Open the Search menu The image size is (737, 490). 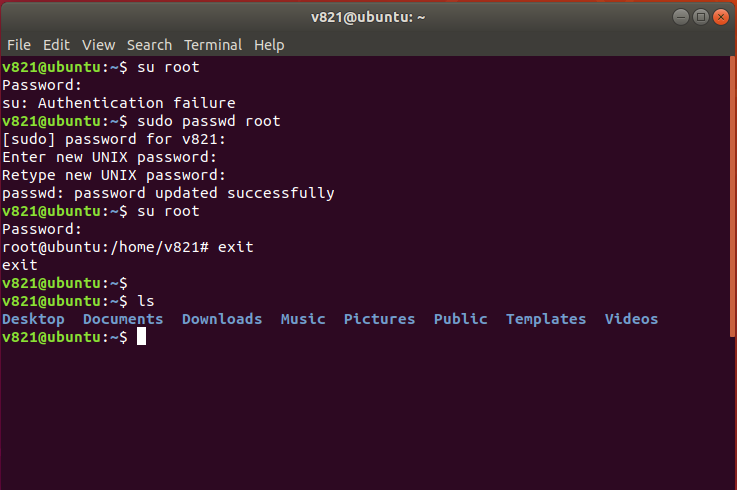(149, 45)
